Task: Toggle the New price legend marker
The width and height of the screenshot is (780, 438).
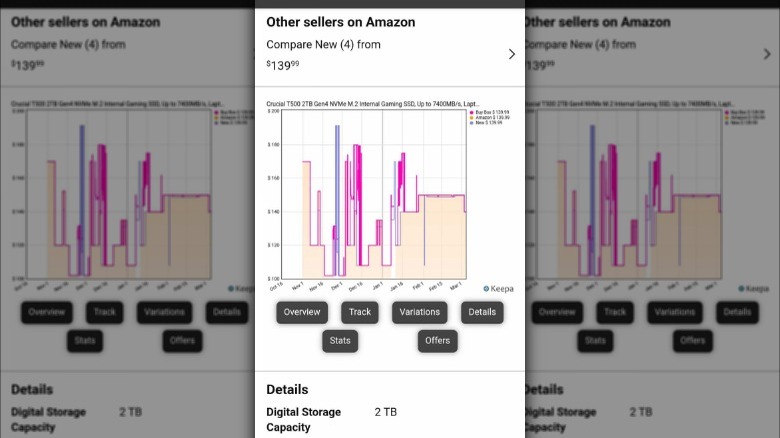Action: point(470,122)
